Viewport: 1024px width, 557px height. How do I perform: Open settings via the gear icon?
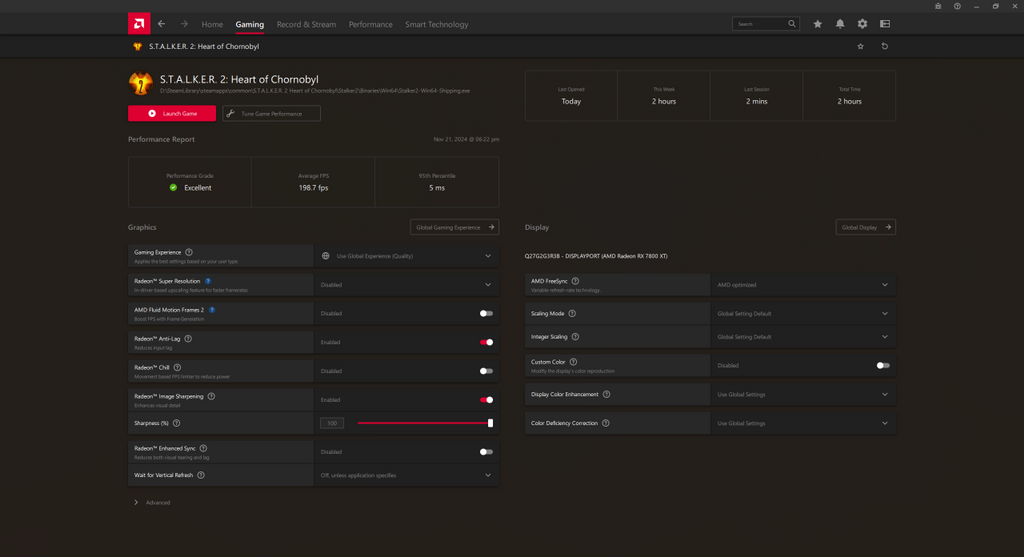point(862,24)
